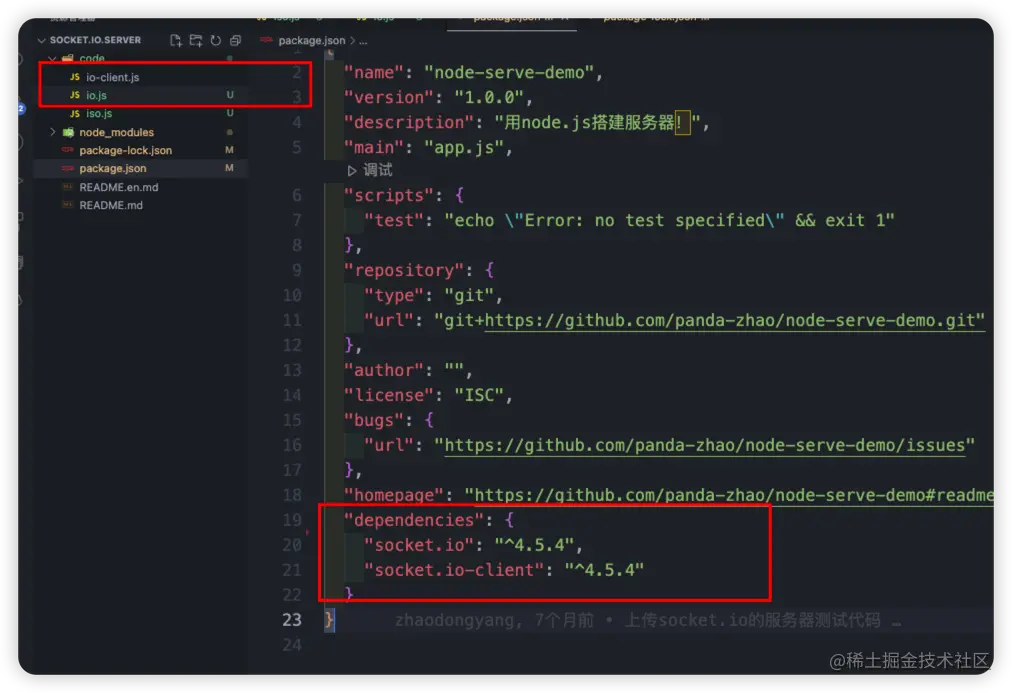Expand the node_modules folder
1012x693 pixels.
point(52,131)
